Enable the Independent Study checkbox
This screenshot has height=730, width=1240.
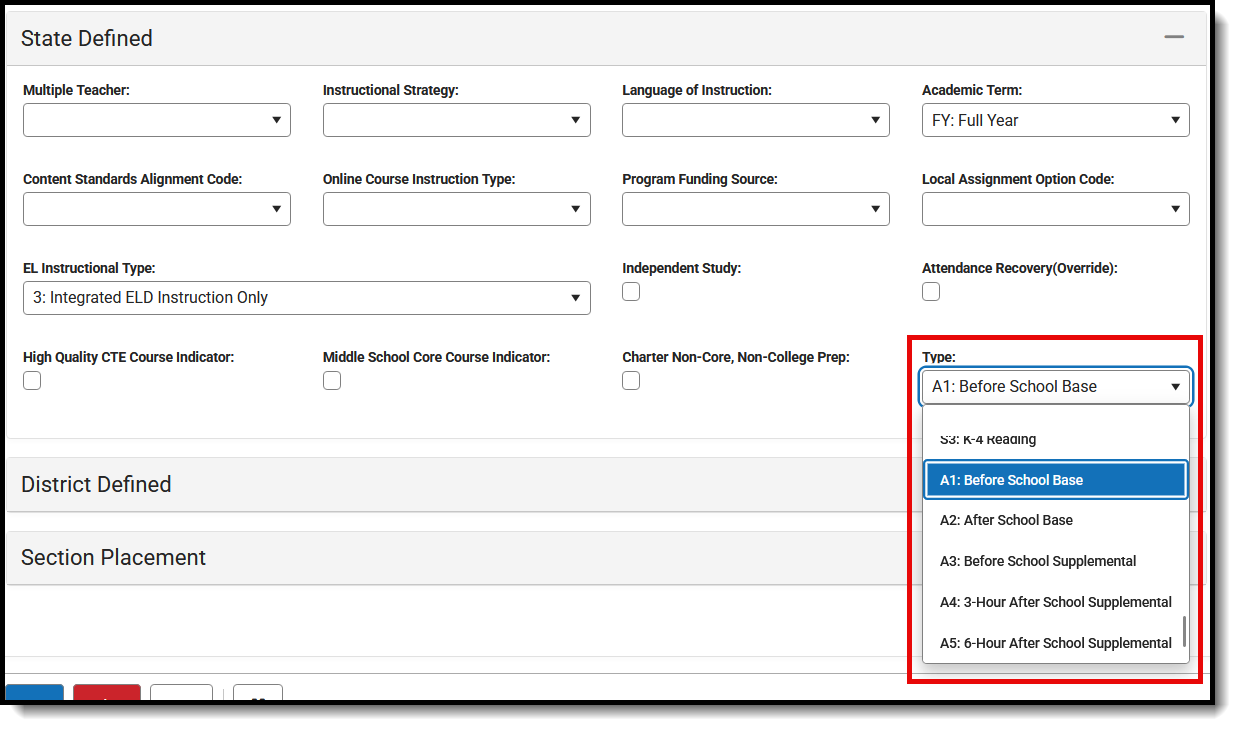[631, 291]
